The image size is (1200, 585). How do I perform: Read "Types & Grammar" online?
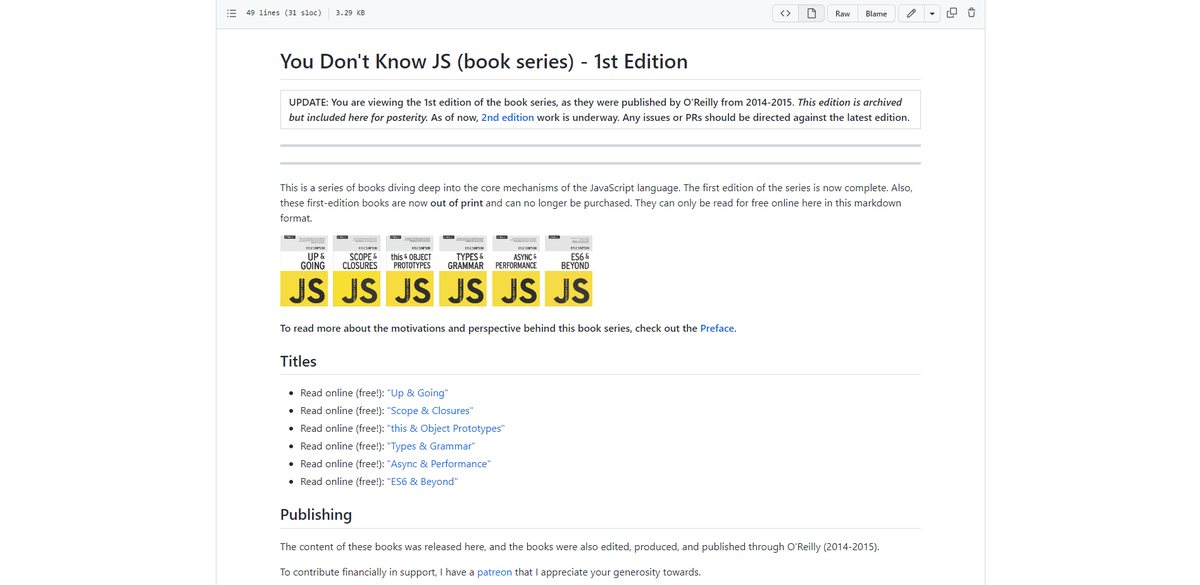point(431,446)
